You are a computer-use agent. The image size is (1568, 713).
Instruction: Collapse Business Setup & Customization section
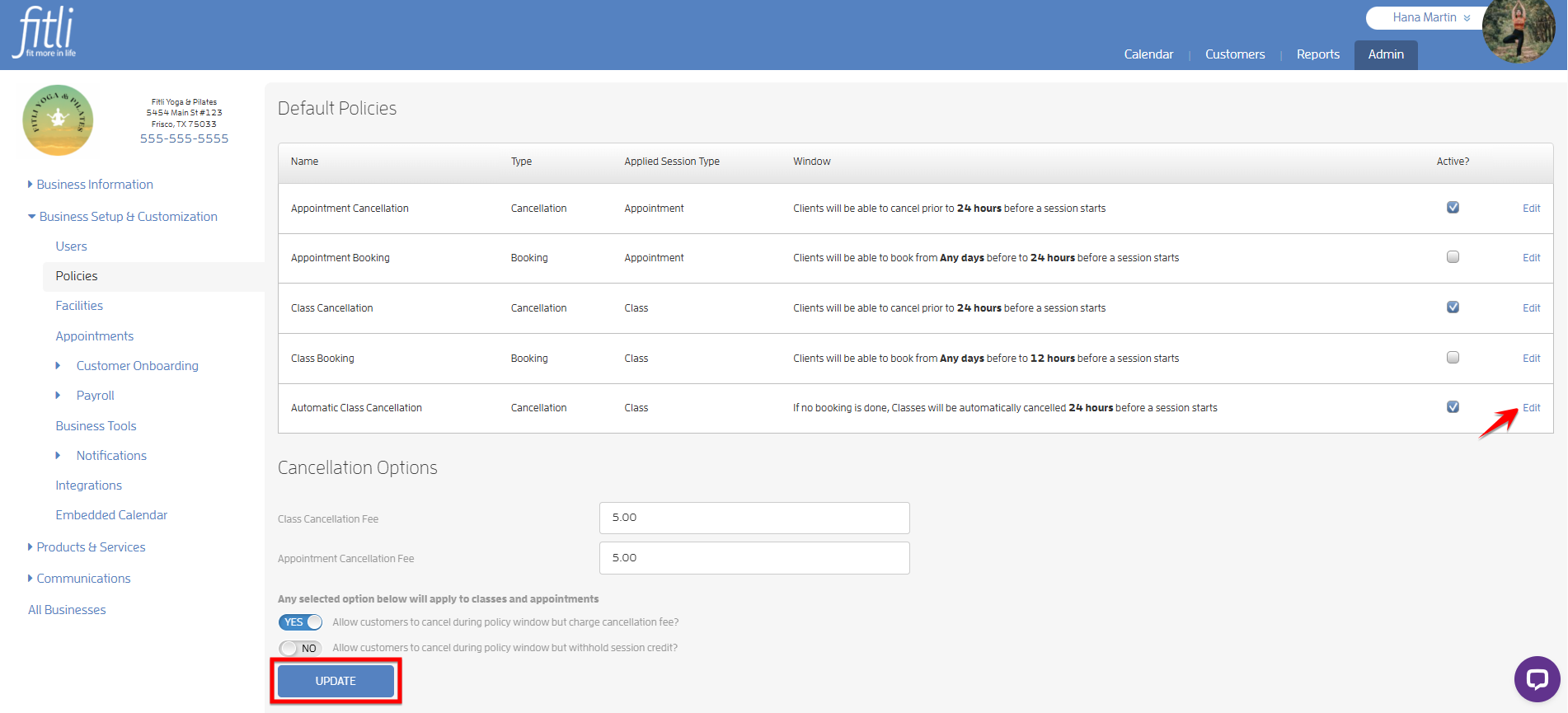[123, 217]
